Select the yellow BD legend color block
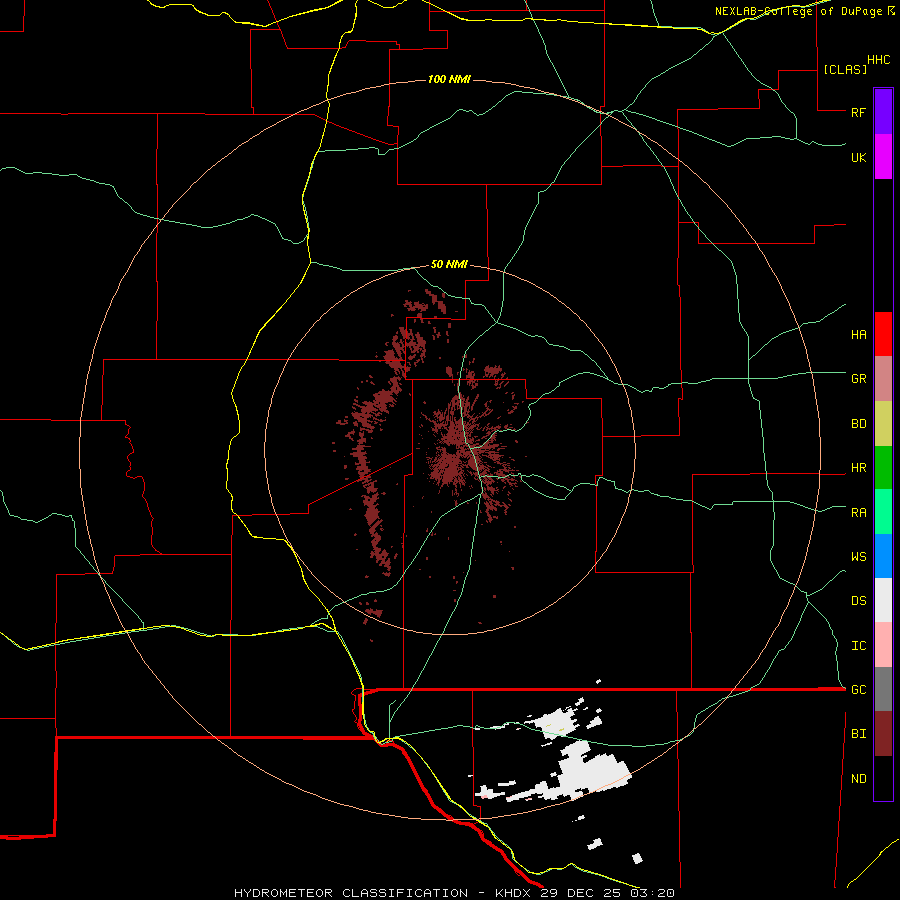The width and height of the screenshot is (900, 900). [x=883, y=424]
